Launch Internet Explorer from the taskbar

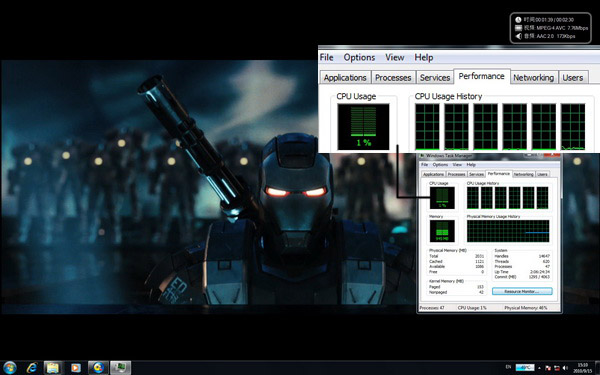[32, 368]
